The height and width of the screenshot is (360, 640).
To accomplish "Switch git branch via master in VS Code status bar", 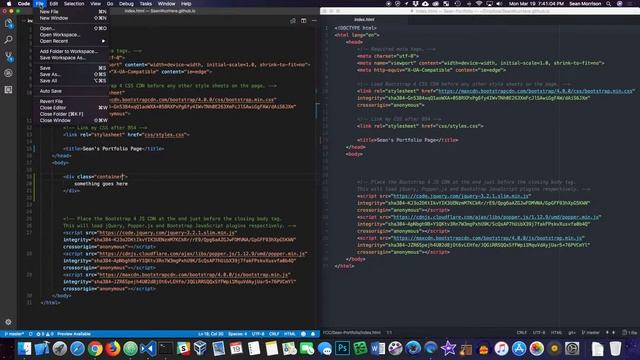I will tap(14, 334).
